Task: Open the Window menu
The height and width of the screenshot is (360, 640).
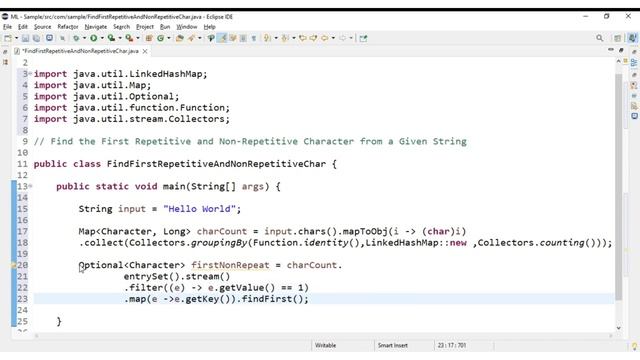Action: pos(187,27)
